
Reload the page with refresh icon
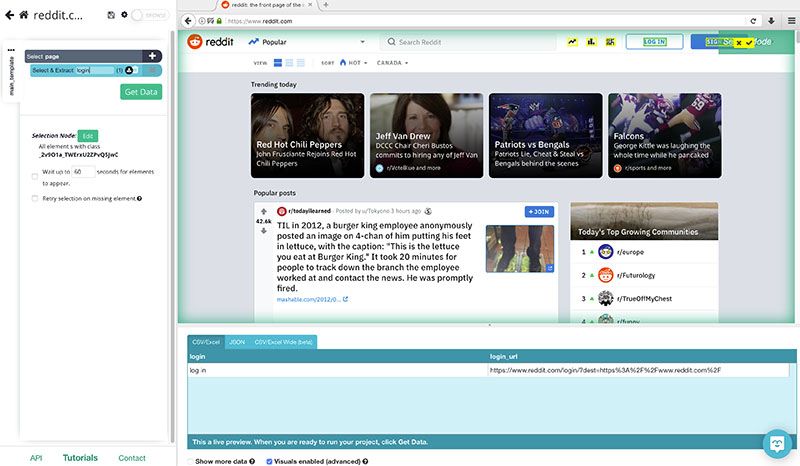tap(753, 21)
